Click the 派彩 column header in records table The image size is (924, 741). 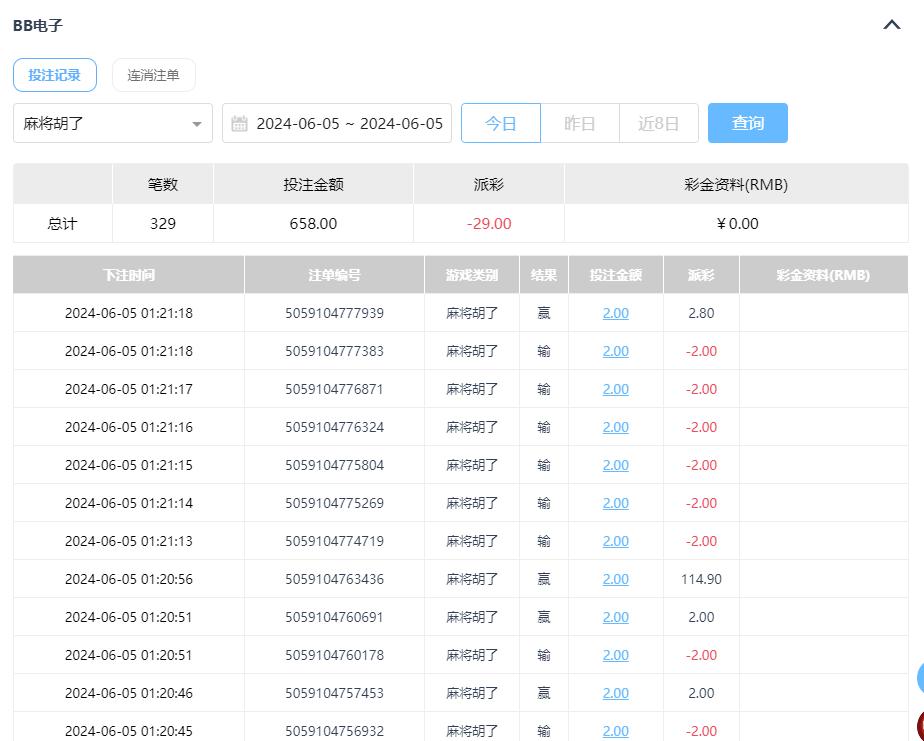(701, 275)
